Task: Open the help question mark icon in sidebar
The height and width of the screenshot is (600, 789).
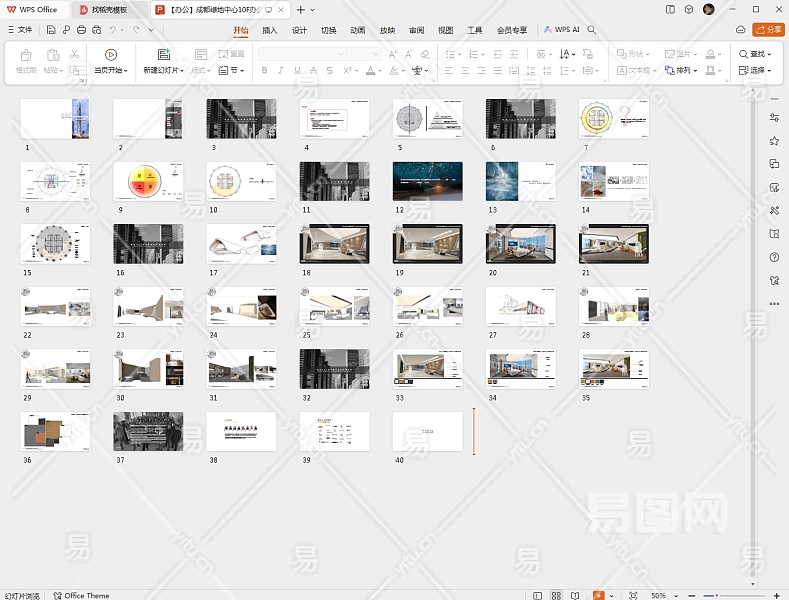Action: point(774,257)
